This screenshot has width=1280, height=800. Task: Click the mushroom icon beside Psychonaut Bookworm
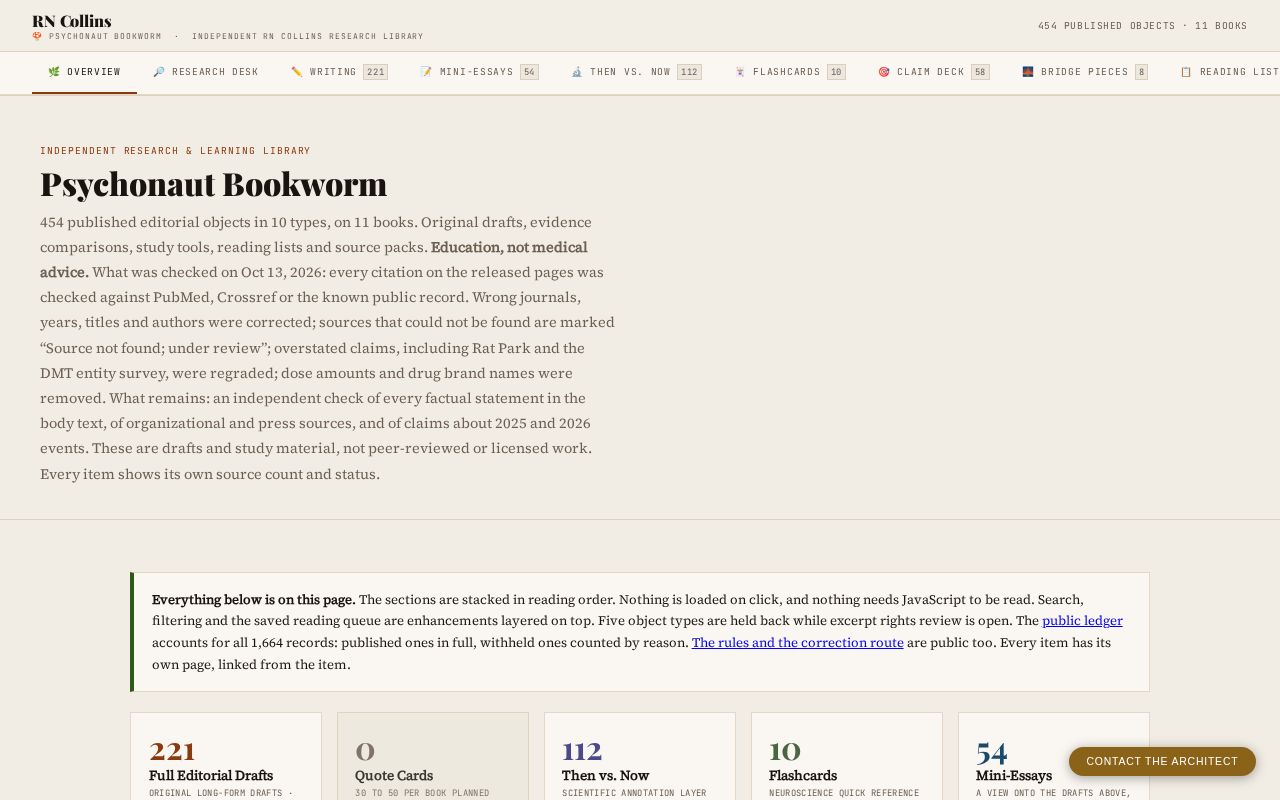tap(37, 36)
